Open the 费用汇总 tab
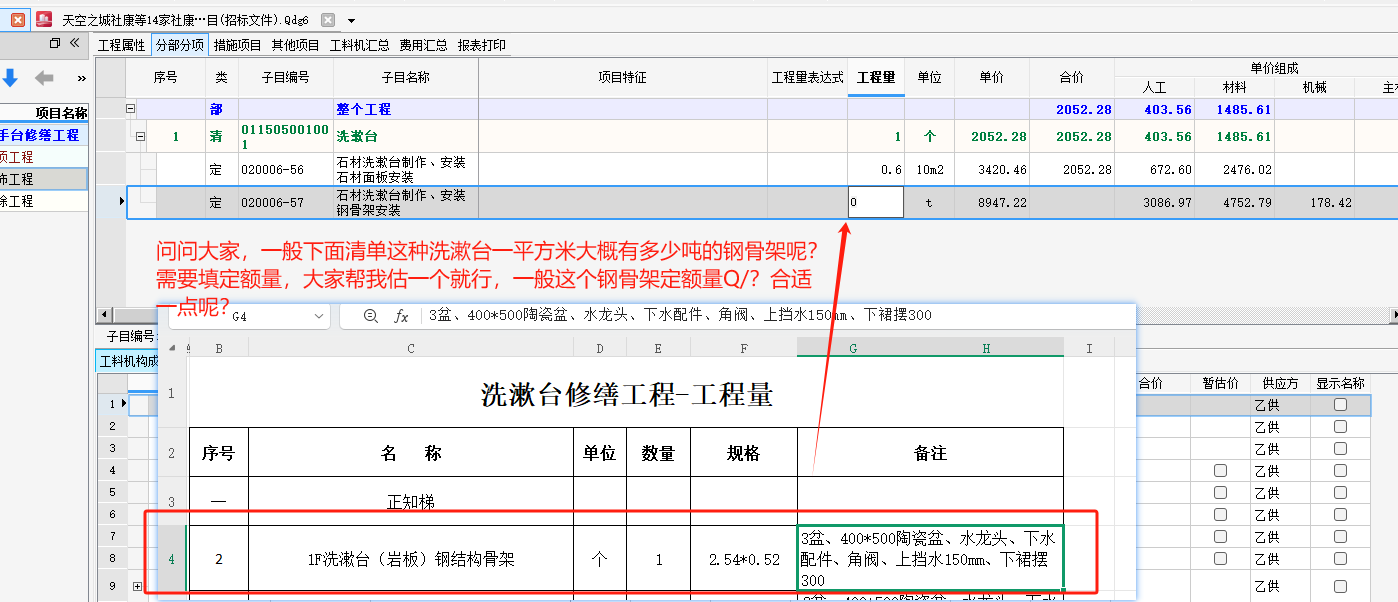This screenshot has width=1398, height=602. click(x=424, y=45)
